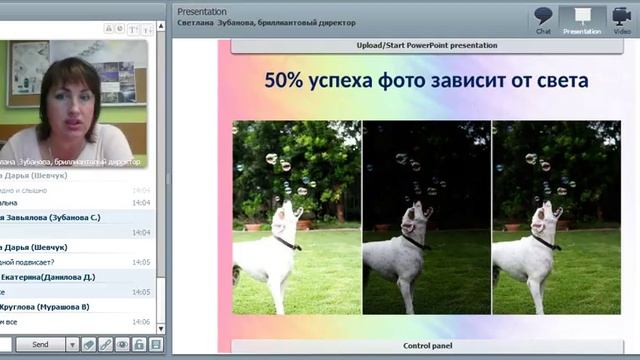Open the Video tab with camera icon

tap(622, 20)
